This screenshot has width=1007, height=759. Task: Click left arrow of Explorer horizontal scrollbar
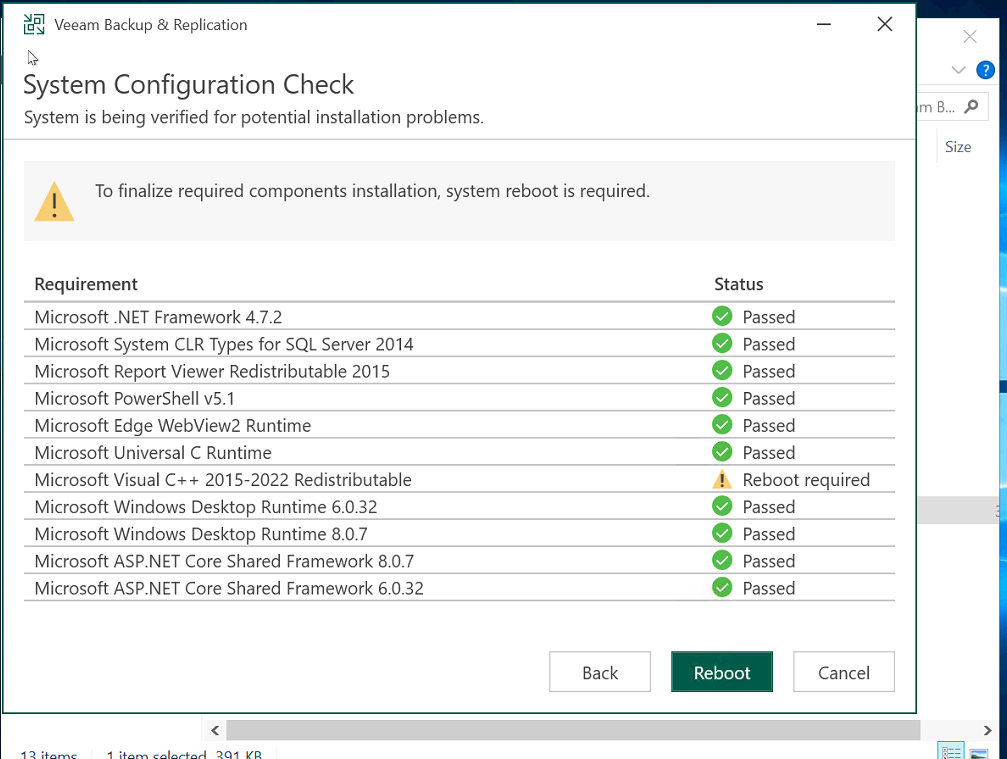tap(215, 730)
